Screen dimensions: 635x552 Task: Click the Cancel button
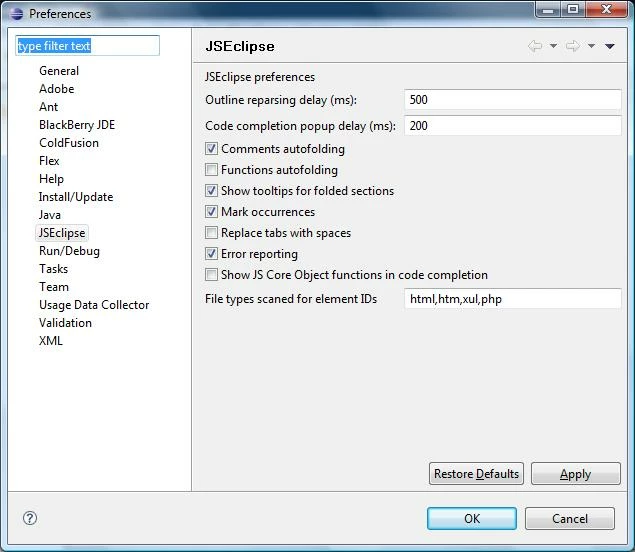tap(570, 518)
